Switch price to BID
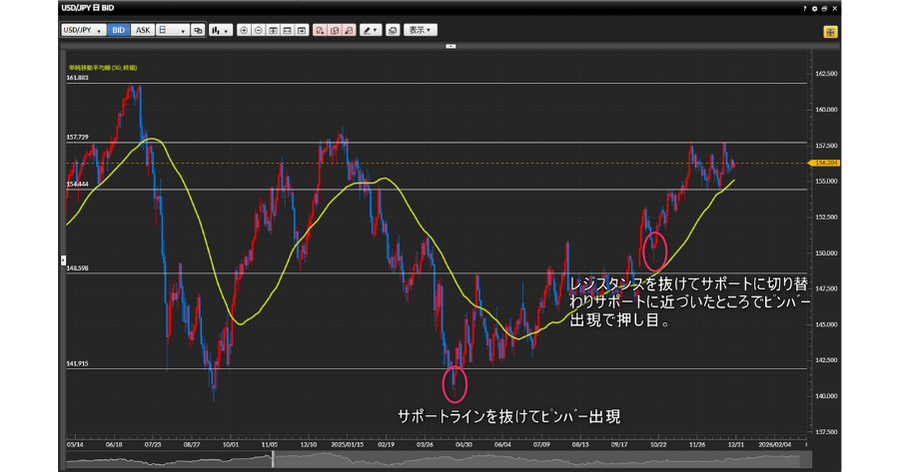Screen dimensions: 900x472 click(119, 31)
